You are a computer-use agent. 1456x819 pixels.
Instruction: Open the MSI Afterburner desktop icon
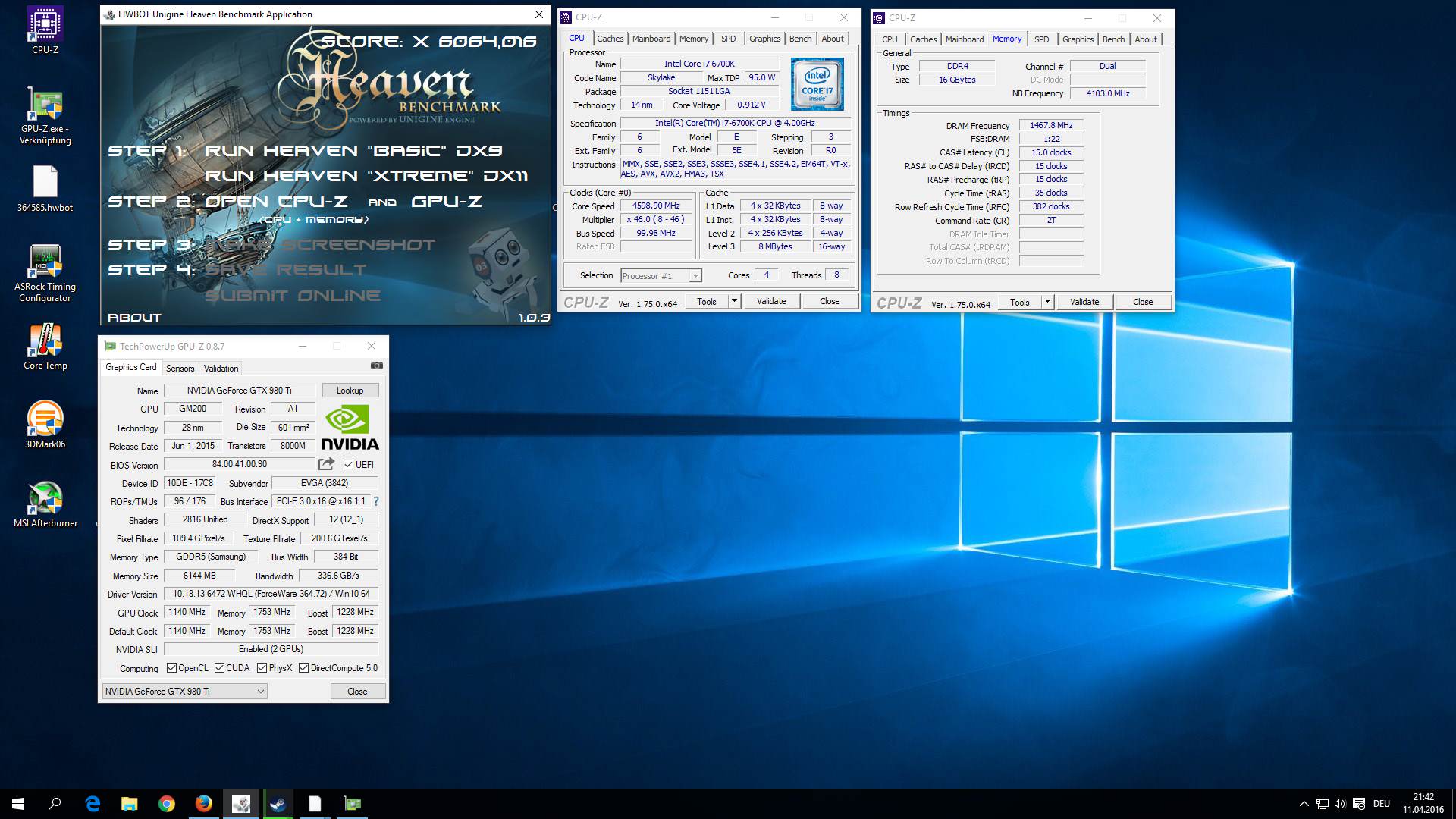pos(45,504)
